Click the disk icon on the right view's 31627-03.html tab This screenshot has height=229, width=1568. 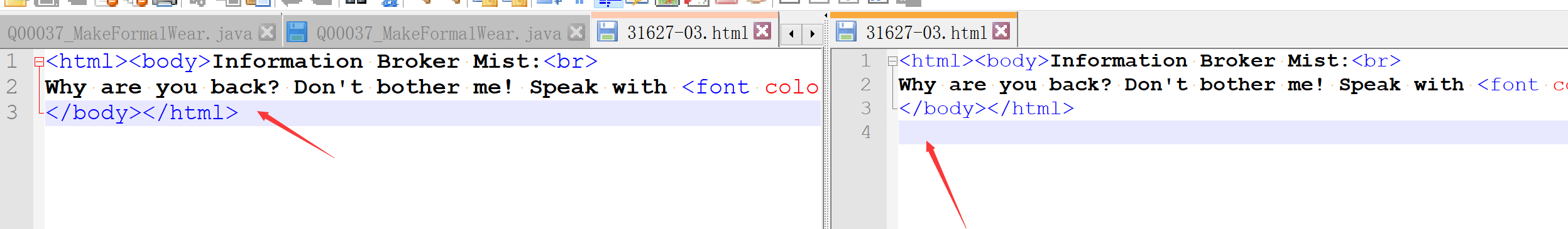click(846, 31)
